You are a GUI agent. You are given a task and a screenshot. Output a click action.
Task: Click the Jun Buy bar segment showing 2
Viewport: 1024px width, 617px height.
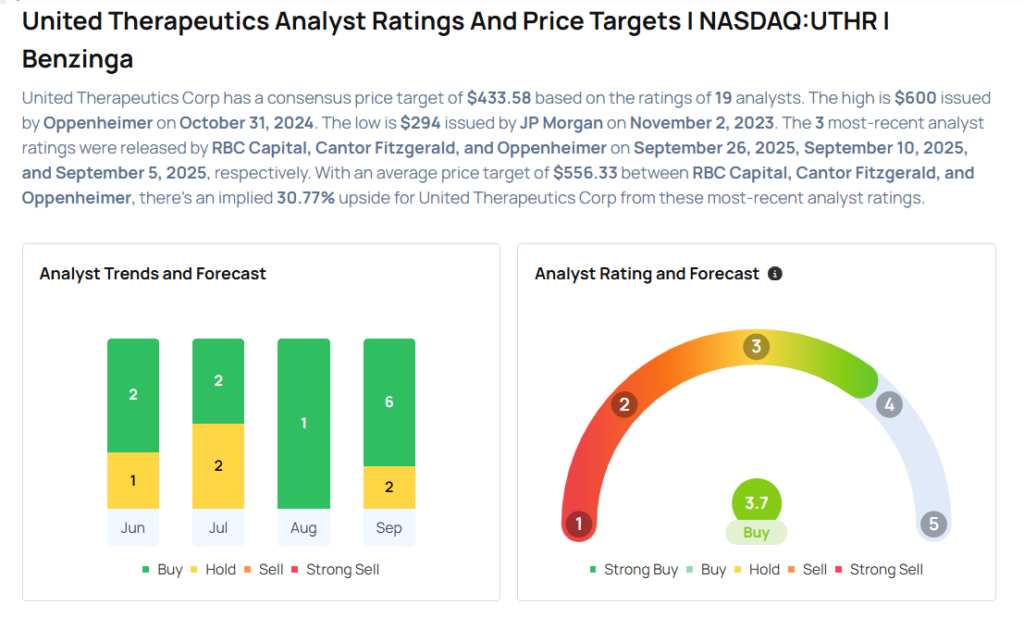[133, 395]
